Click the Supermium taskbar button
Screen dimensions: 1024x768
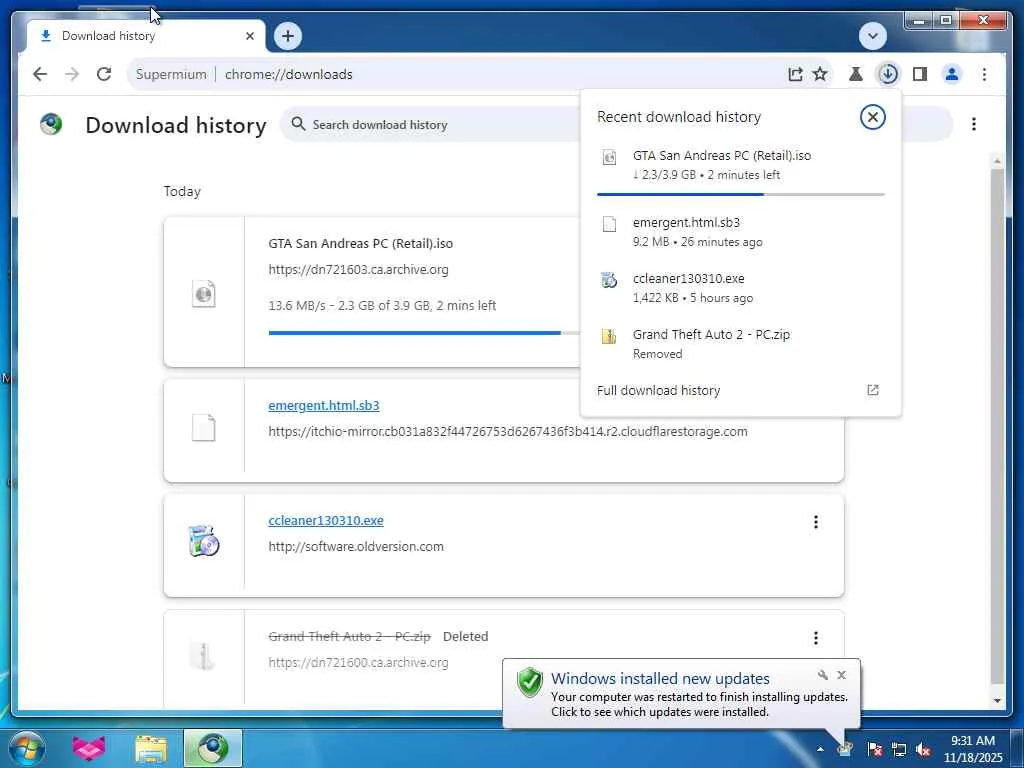[213, 748]
